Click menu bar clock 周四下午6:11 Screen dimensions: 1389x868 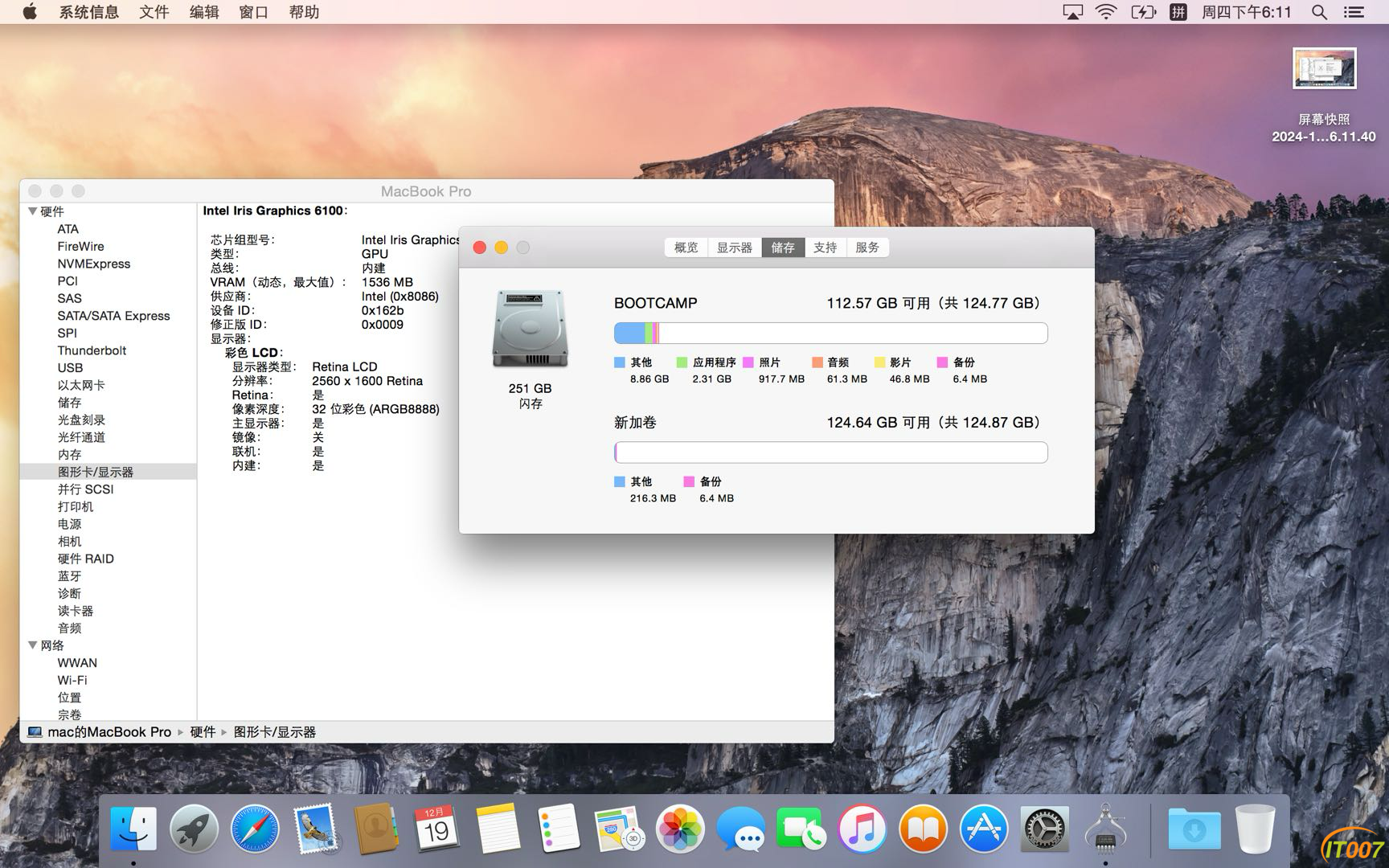coord(1246,12)
